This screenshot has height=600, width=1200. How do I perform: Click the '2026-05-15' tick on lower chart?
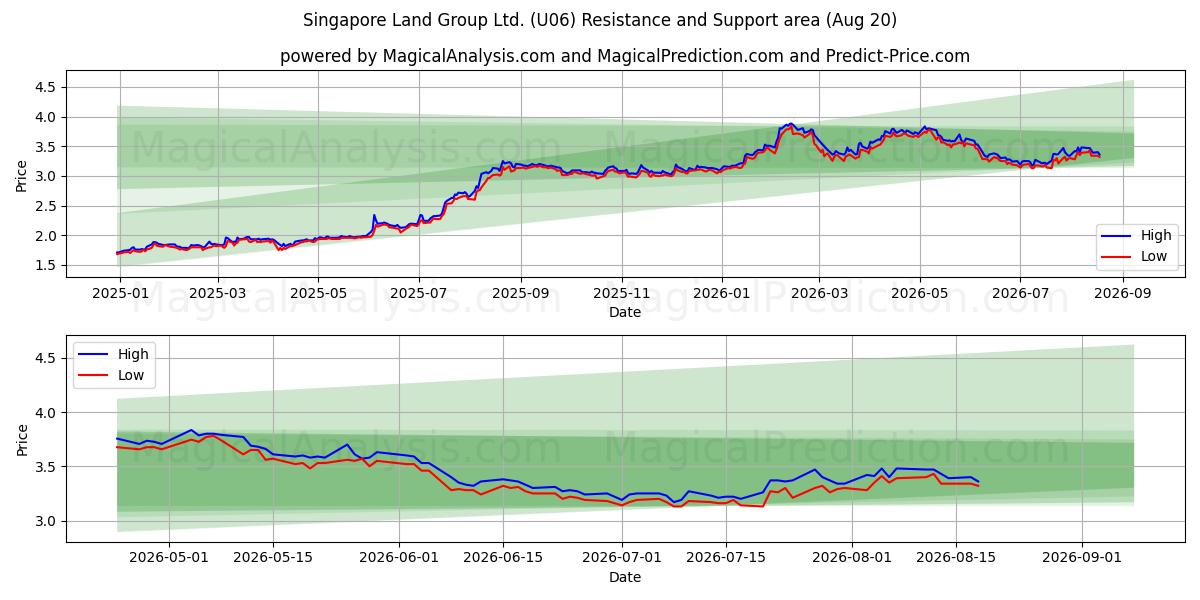(x=274, y=558)
